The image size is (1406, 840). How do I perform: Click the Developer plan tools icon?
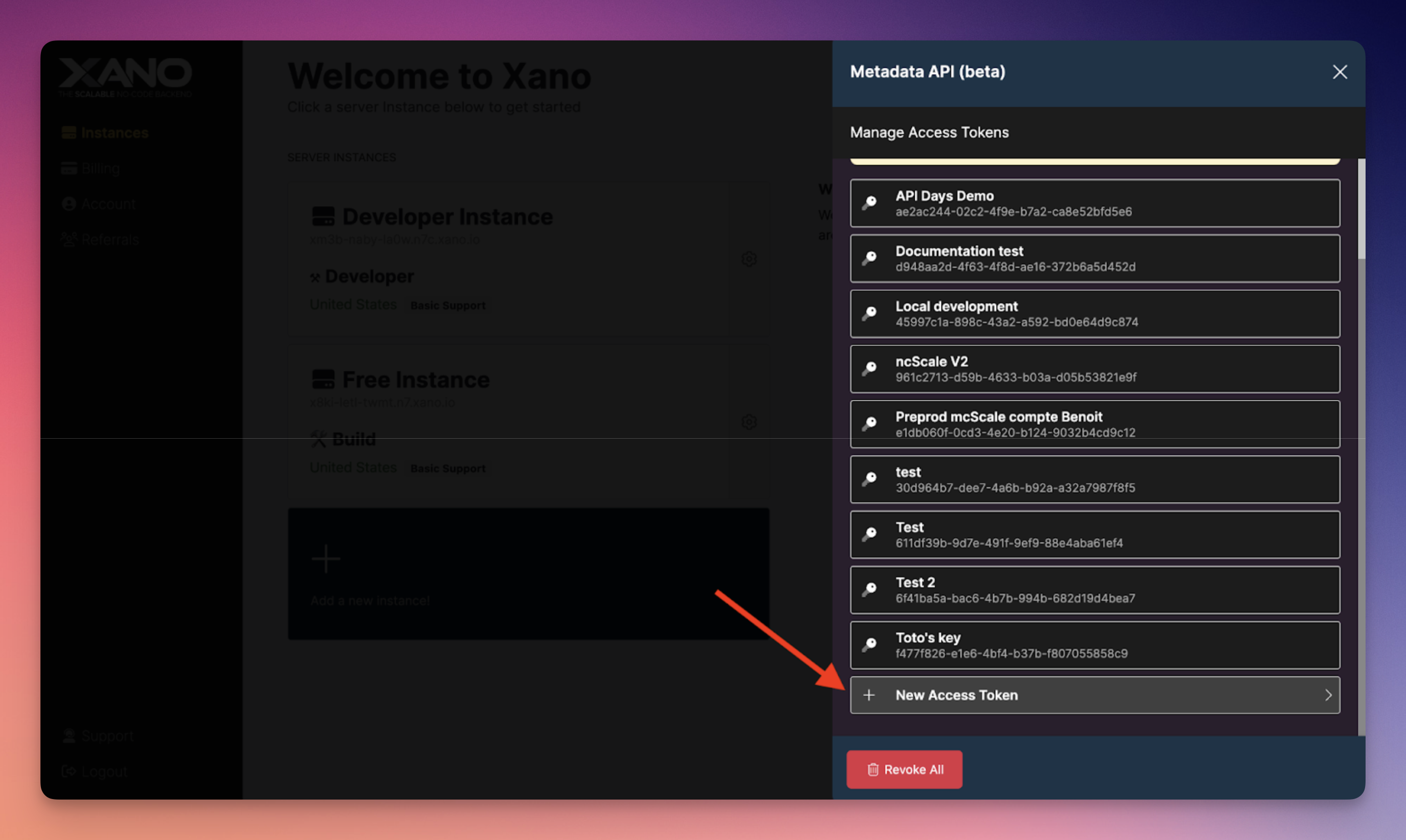pyautogui.click(x=315, y=277)
